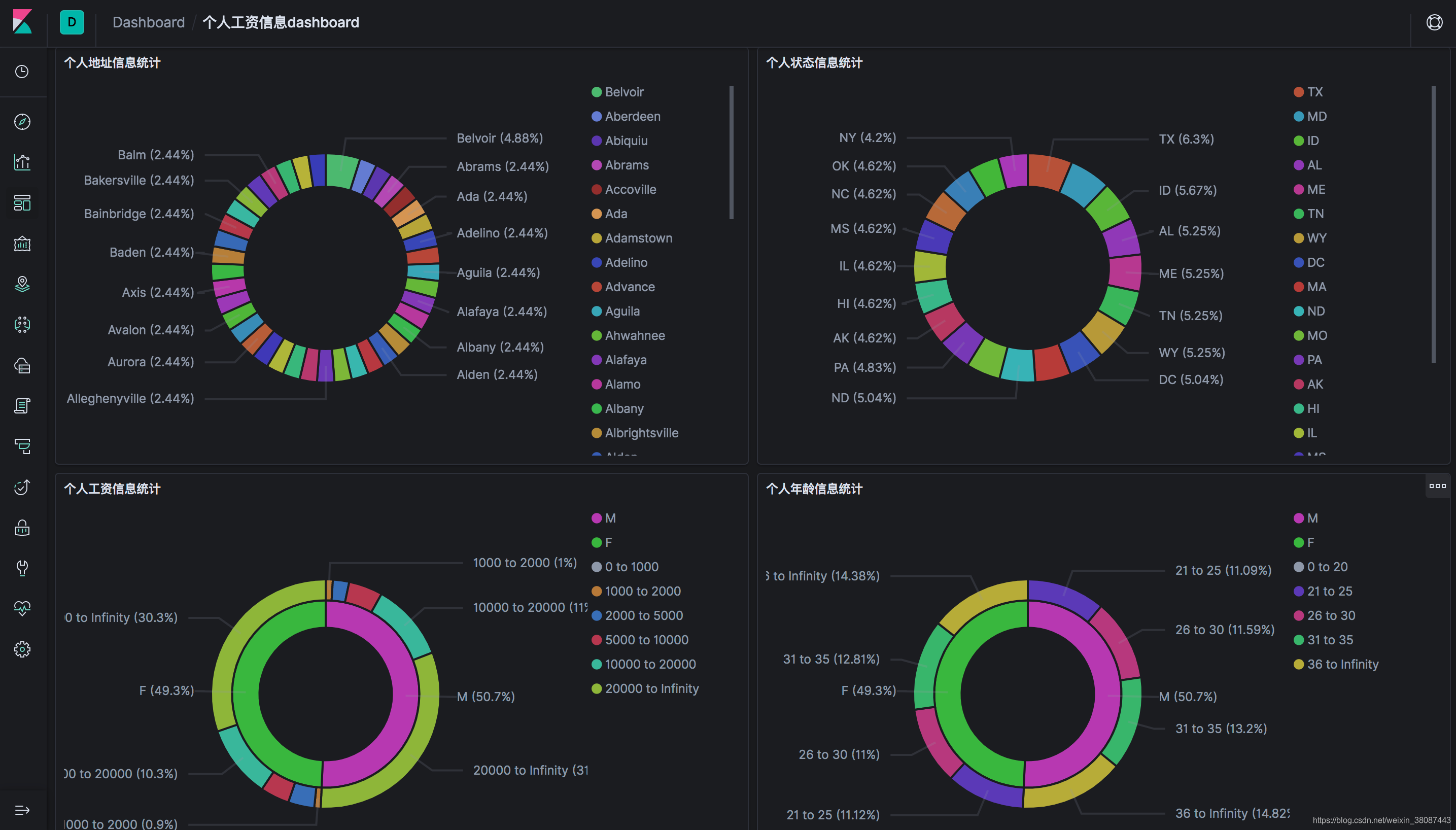This screenshot has width=1456, height=830.
Task: Open the Maps sidebar icon
Action: click(x=22, y=284)
